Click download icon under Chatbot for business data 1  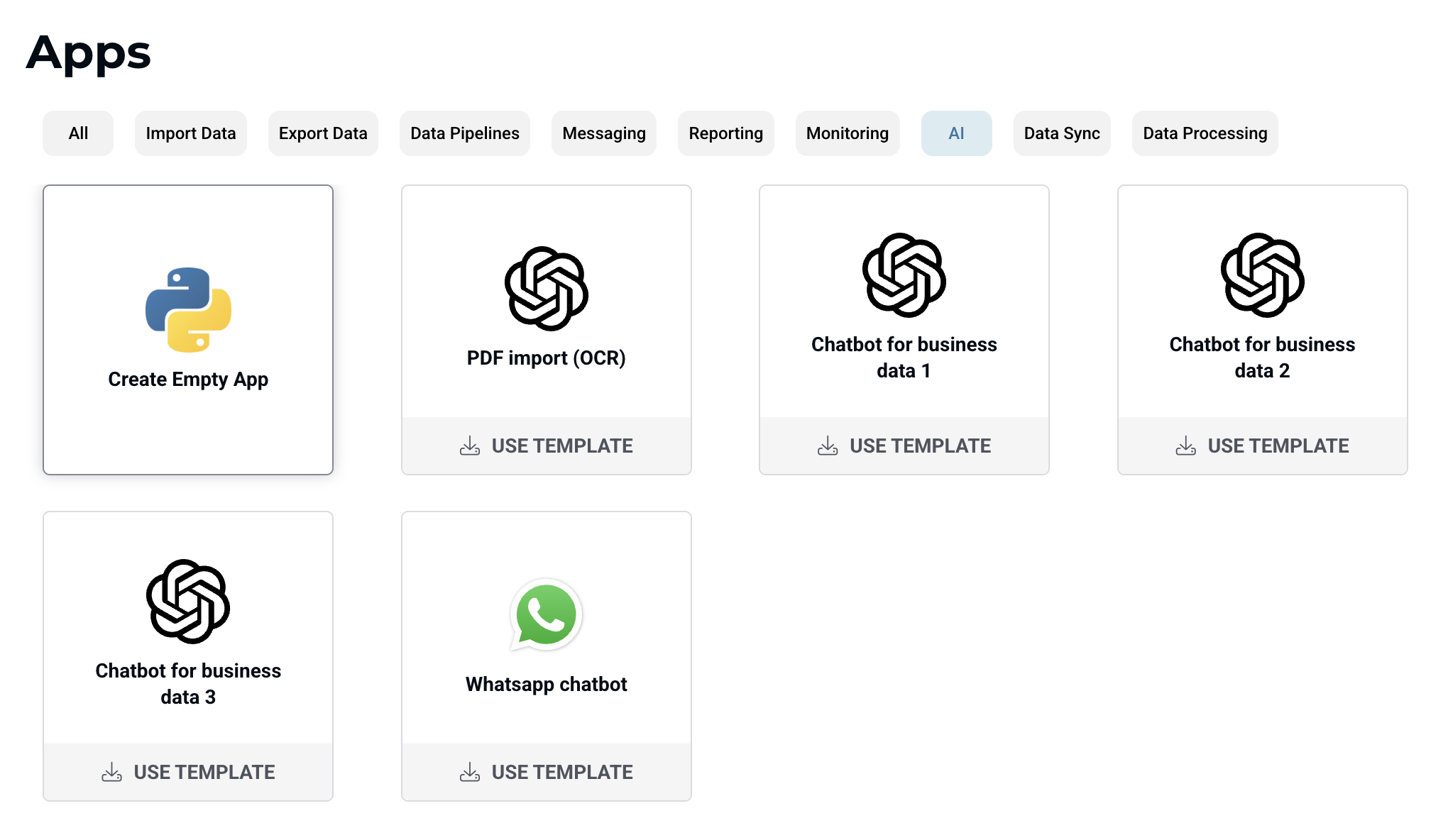pos(828,446)
